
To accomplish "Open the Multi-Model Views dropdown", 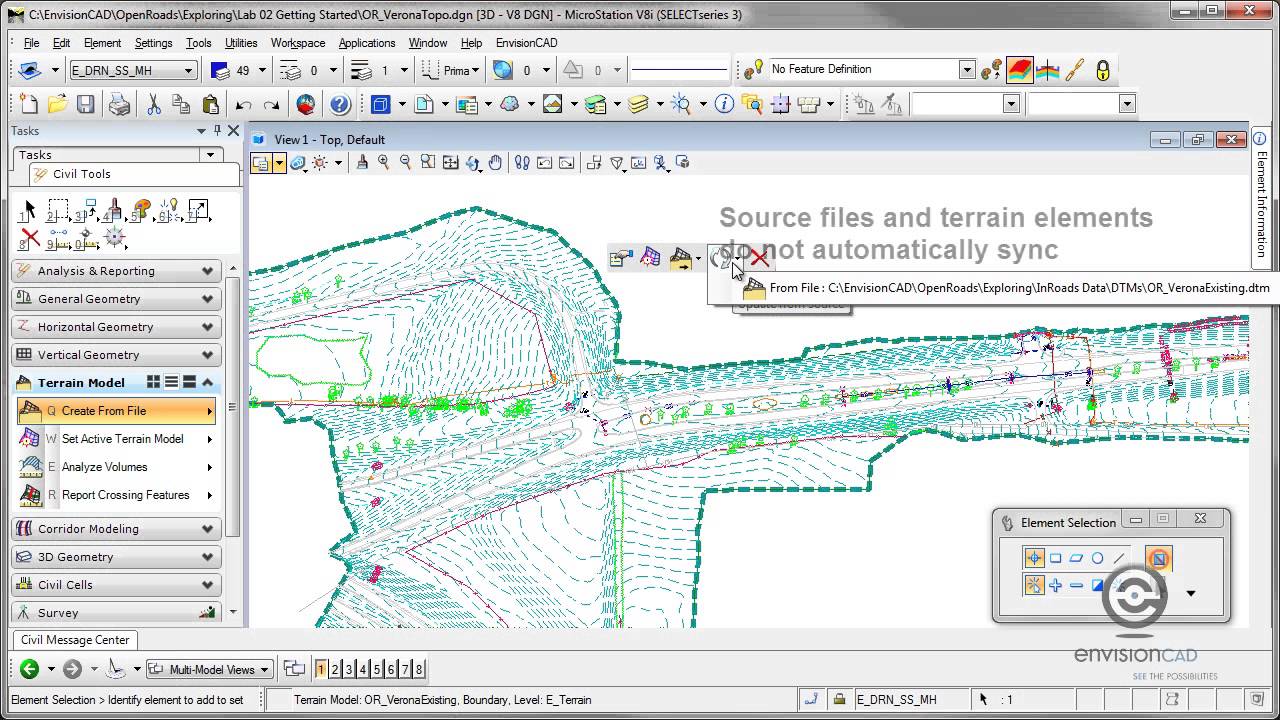I will click(x=264, y=669).
